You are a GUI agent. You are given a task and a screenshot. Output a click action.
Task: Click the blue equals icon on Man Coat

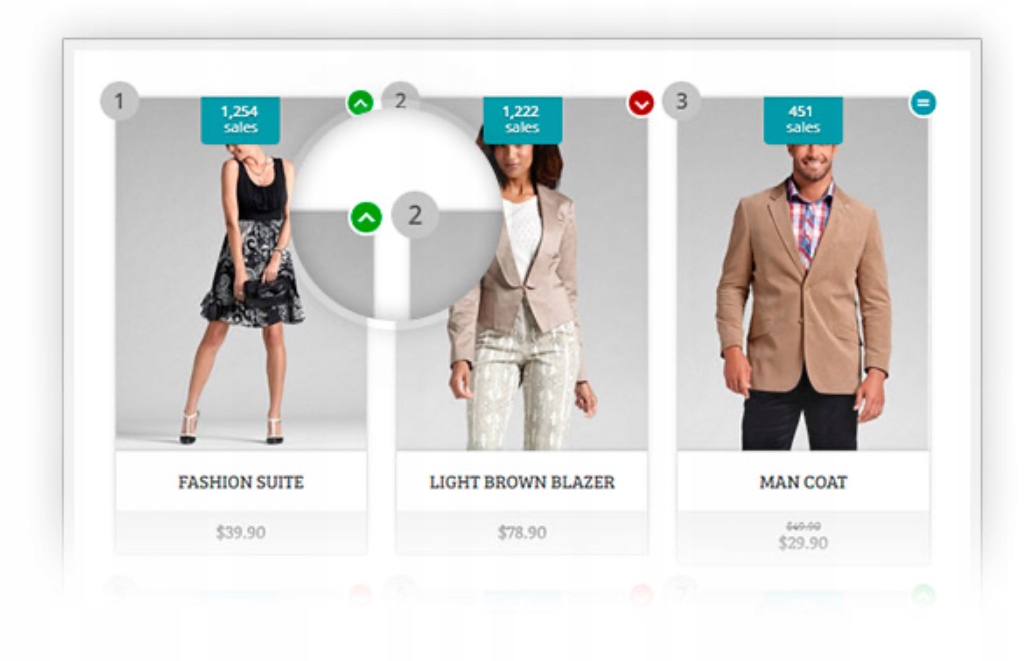923,103
